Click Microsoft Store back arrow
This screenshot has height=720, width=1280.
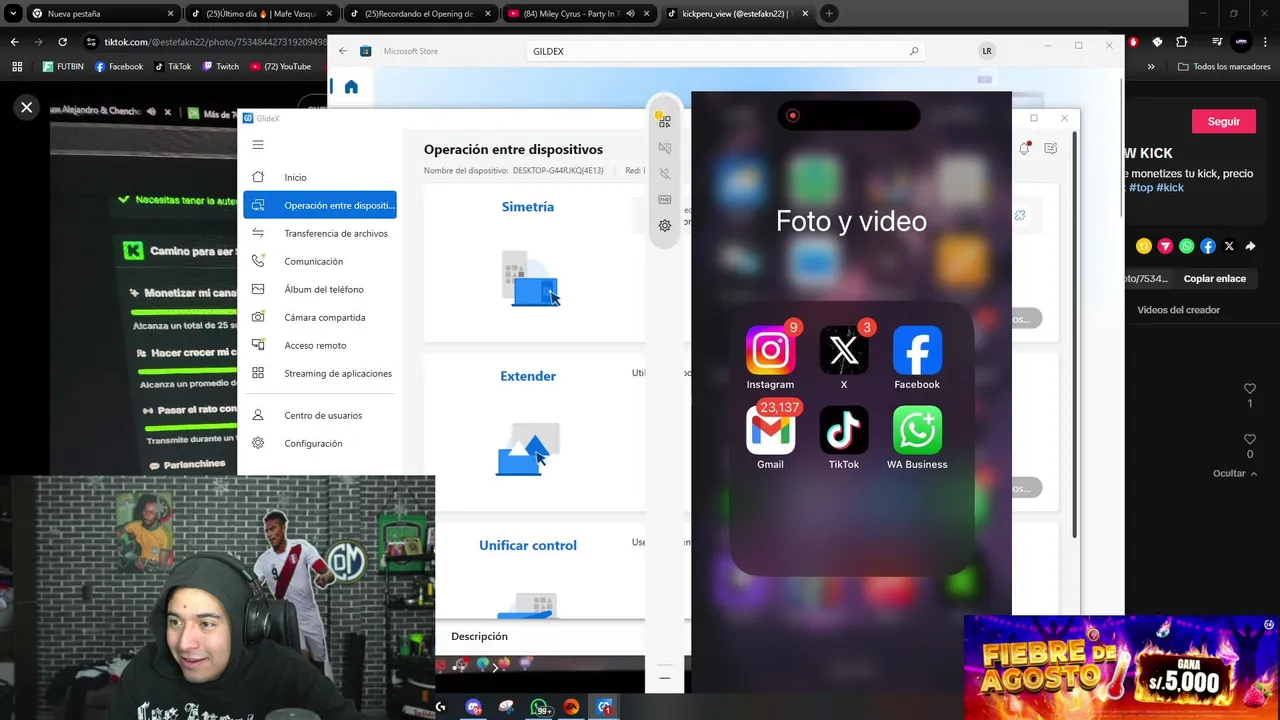coord(343,51)
